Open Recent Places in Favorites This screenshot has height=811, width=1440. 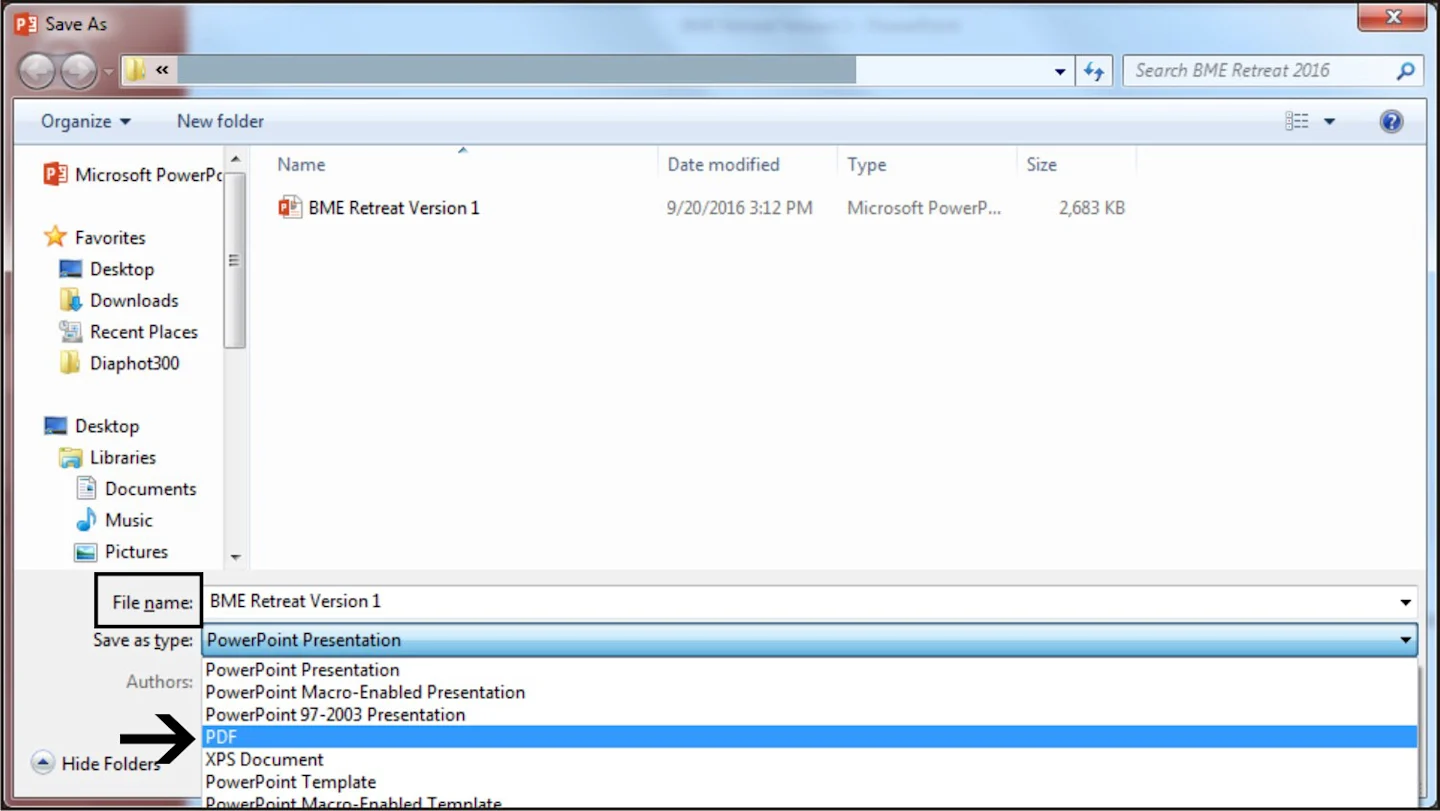(129, 332)
